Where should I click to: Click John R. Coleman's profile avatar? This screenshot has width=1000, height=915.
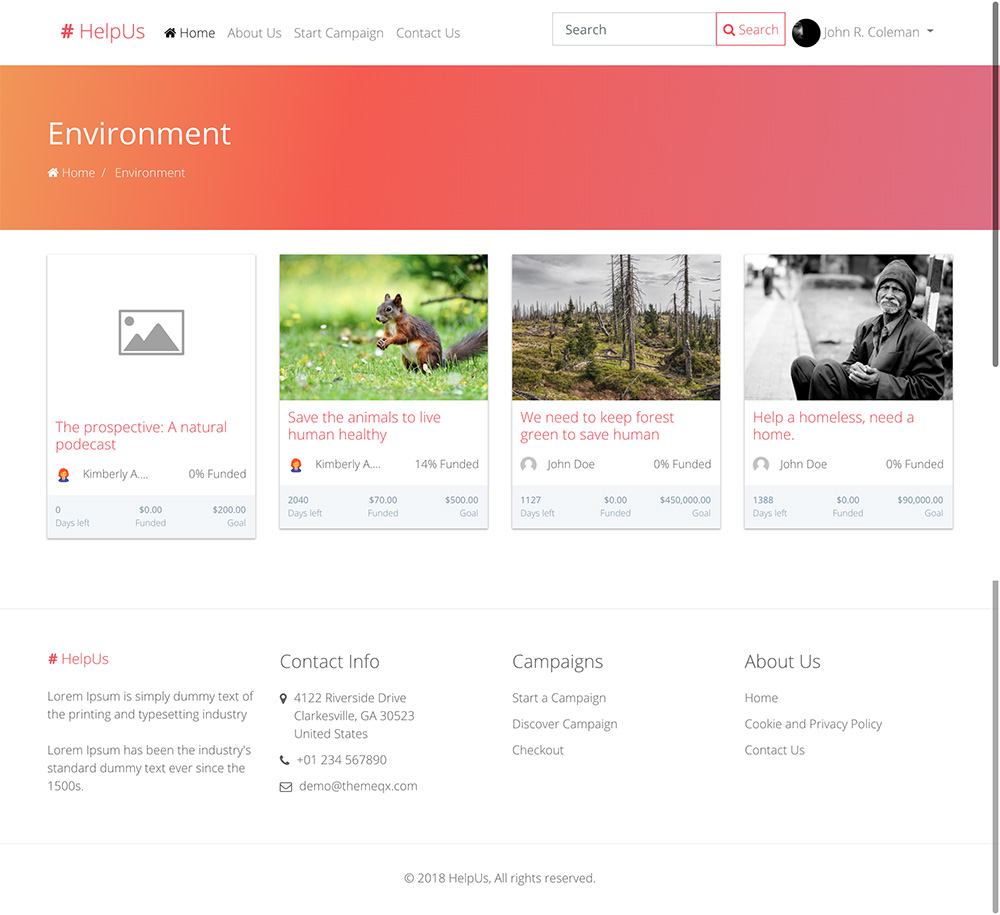pyautogui.click(x=805, y=33)
